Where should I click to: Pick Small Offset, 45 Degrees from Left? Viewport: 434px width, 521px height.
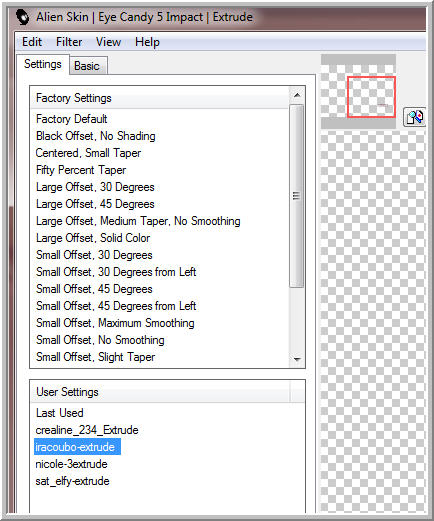[116, 306]
